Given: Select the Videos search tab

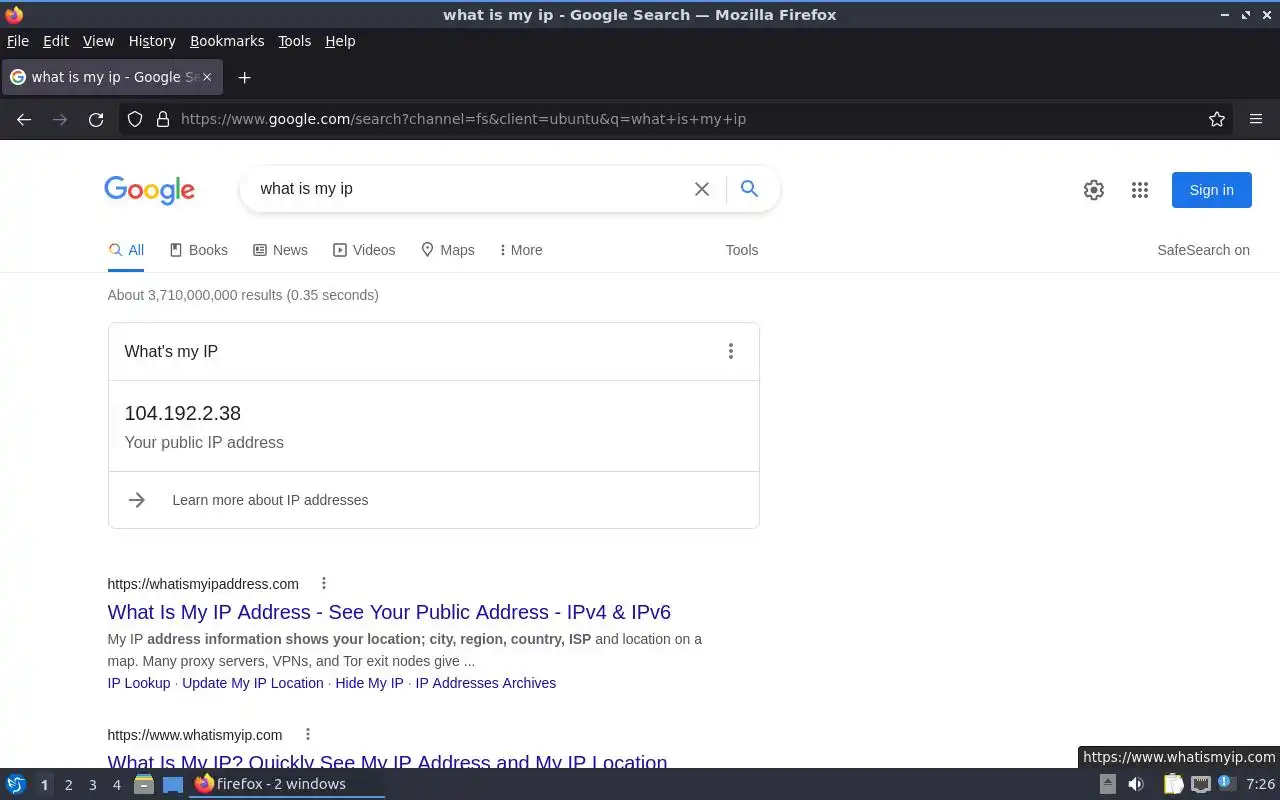Looking at the screenshot, I should click(364, 250).
